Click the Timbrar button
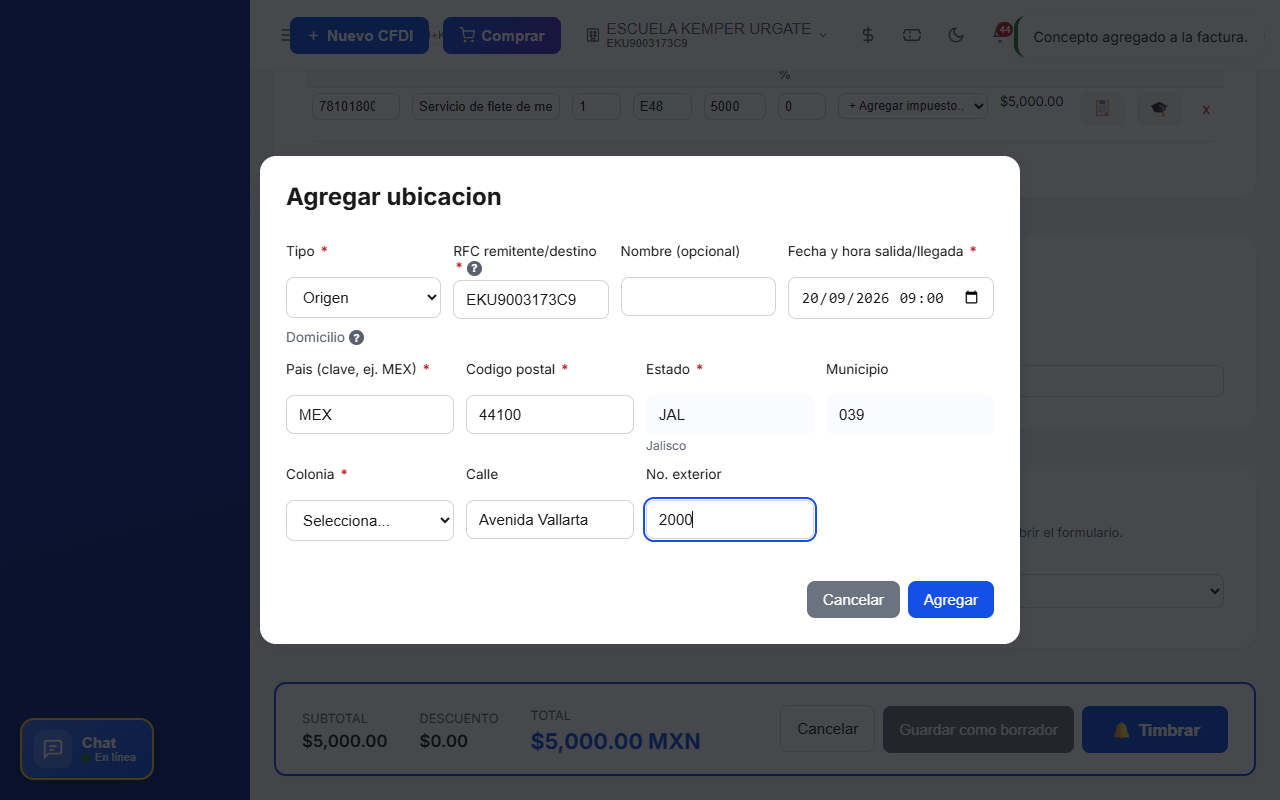 (x=1155, y=730)
